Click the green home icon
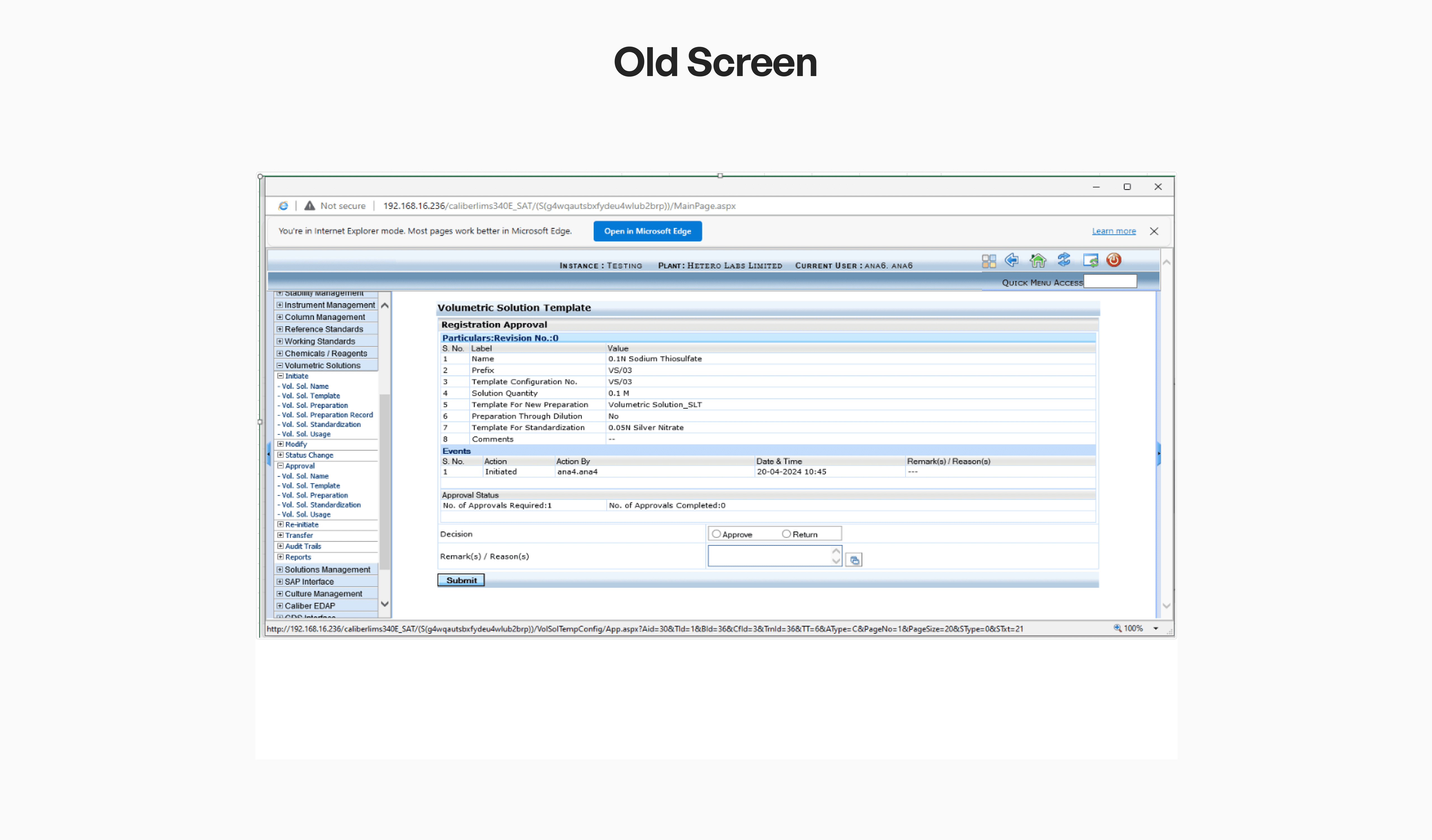The height and width of the screenshot is (840, 1432). pyautogui.click(x=1039, y=260)
